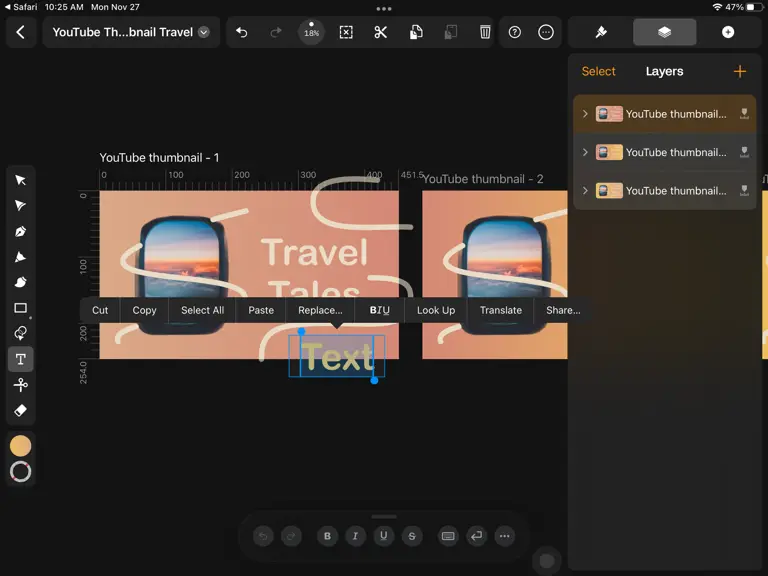Toggle Underline in bottom text bar
The image size is (768, 576).
pyautogui.click(x=384, y=536)
